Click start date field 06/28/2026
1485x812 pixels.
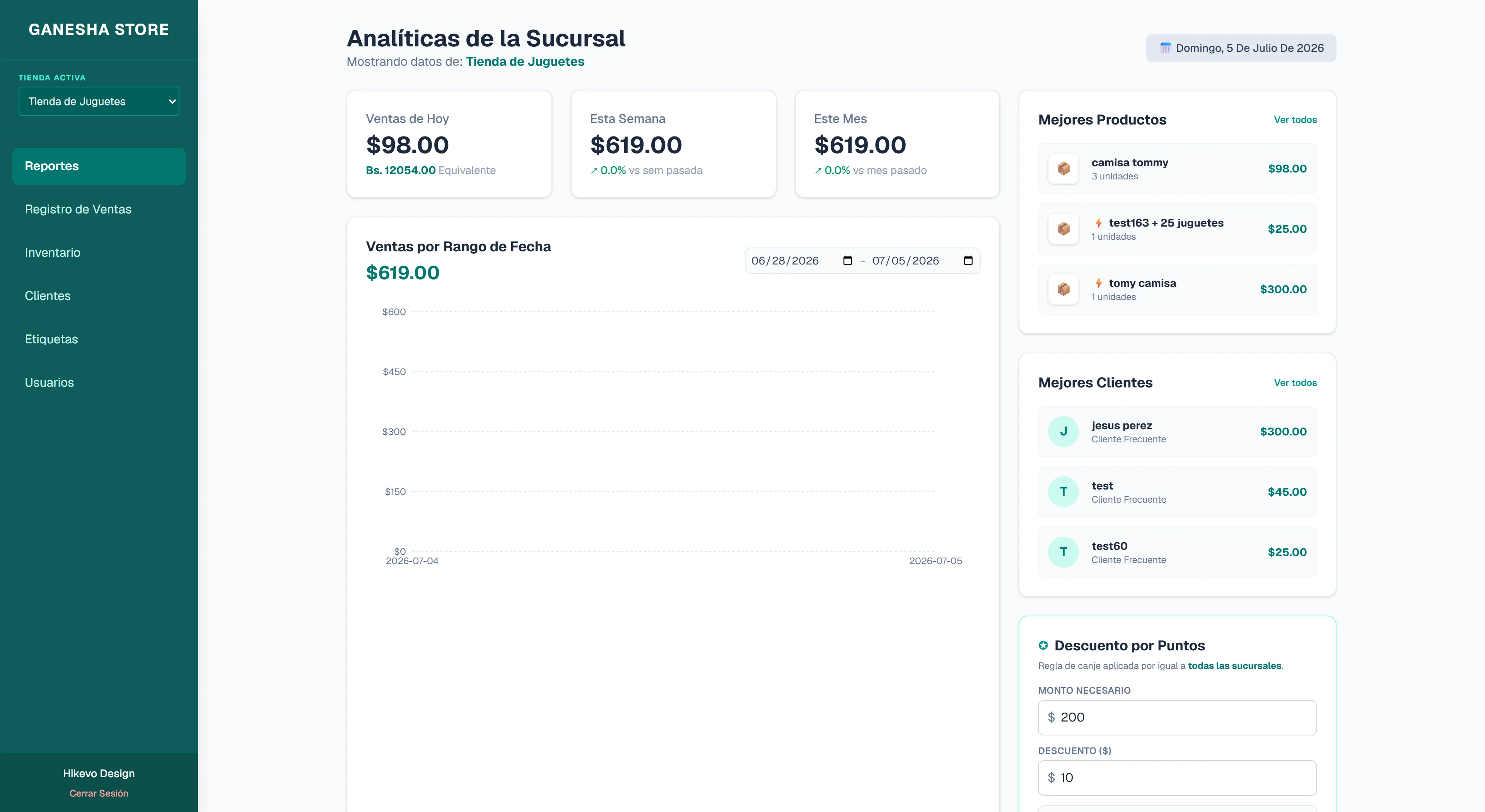[801, 261]
